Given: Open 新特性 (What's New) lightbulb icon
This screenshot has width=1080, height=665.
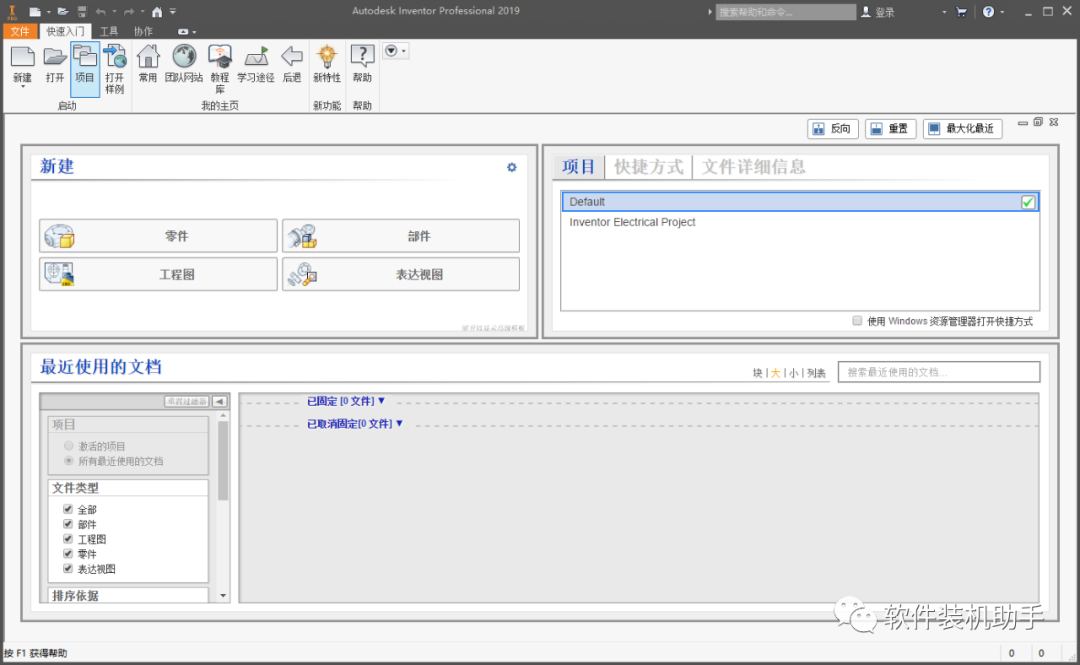Looking at the screenshot, I should pyautogui.click(x=327, y=57).
